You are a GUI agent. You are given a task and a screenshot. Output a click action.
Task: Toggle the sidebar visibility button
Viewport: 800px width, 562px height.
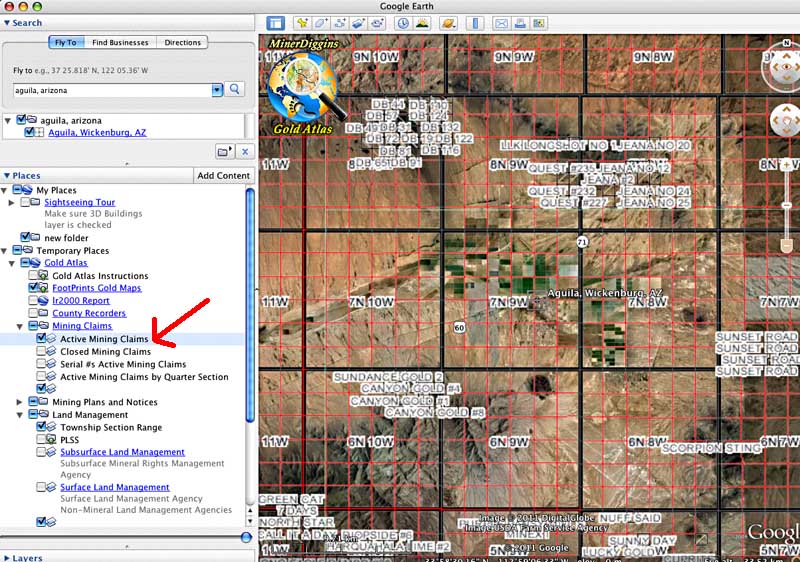[276, 23]
